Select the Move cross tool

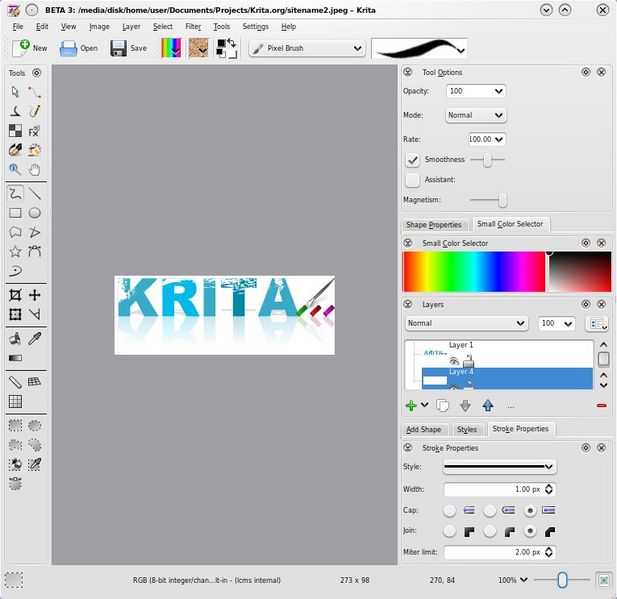(35, 295)
